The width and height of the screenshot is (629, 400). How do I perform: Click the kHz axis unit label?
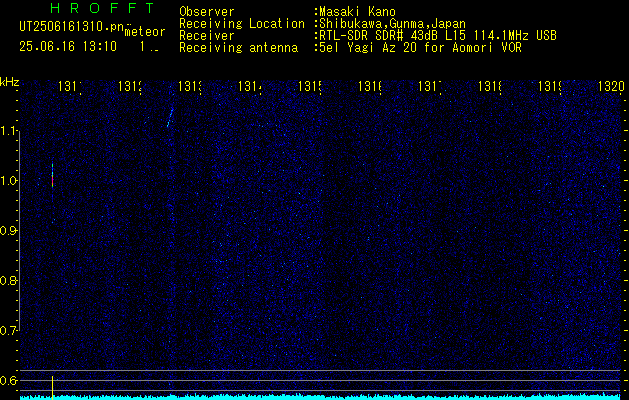10,82
